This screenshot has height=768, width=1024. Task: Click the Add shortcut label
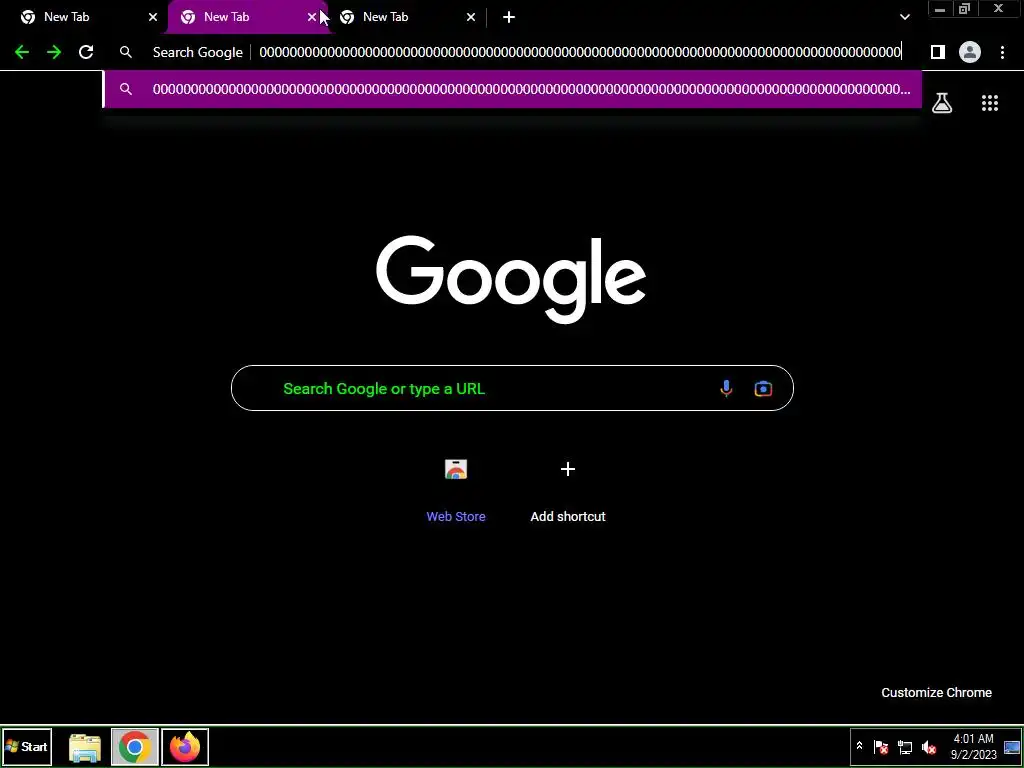(568, 517)
